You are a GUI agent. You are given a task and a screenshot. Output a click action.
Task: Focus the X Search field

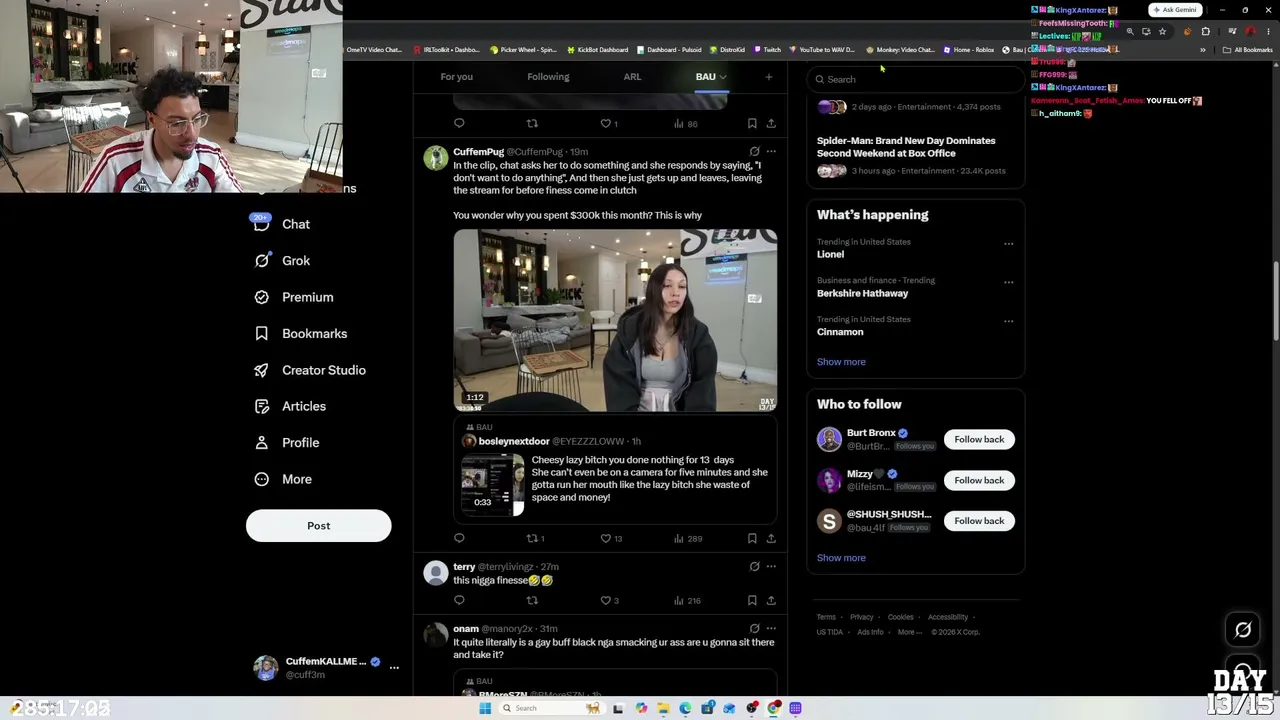[x=915, y=79]
